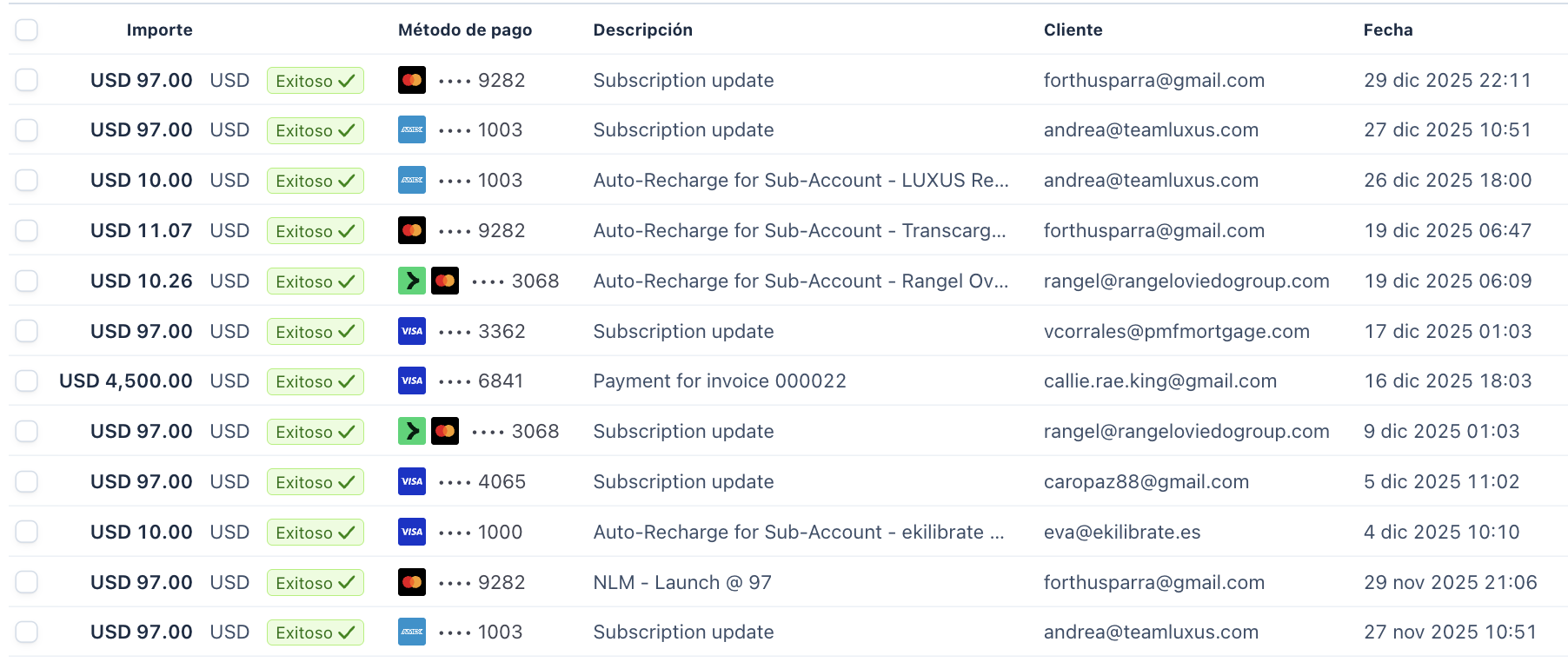Click Amex card icon in 27 nov 2025 row
The width and height of the screenshot is (1568, 662).
click(412, 632)
